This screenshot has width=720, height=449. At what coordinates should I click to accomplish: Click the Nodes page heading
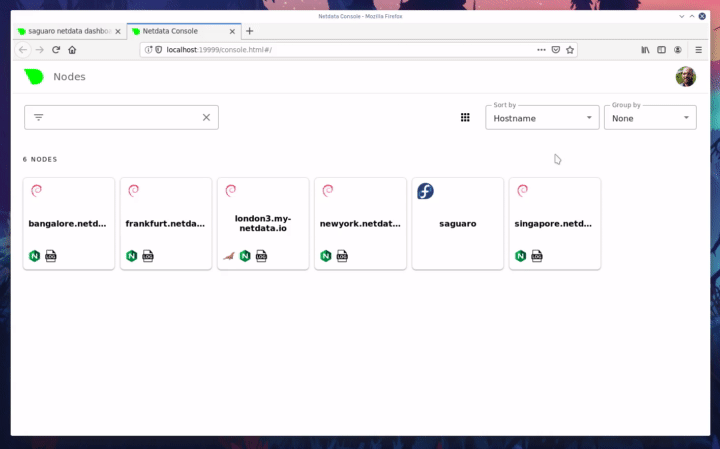(x=69, y=77)
